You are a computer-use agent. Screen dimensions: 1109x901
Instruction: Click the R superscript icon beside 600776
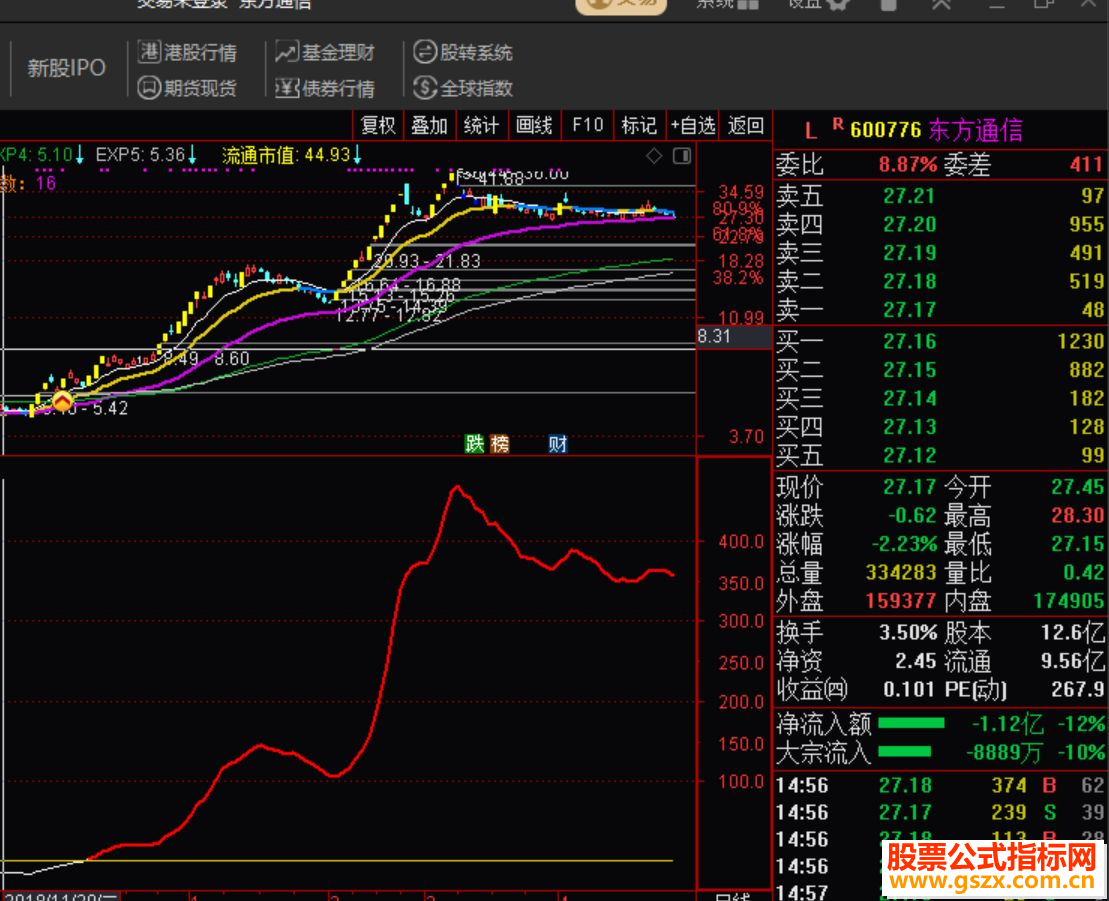[838, 124]
